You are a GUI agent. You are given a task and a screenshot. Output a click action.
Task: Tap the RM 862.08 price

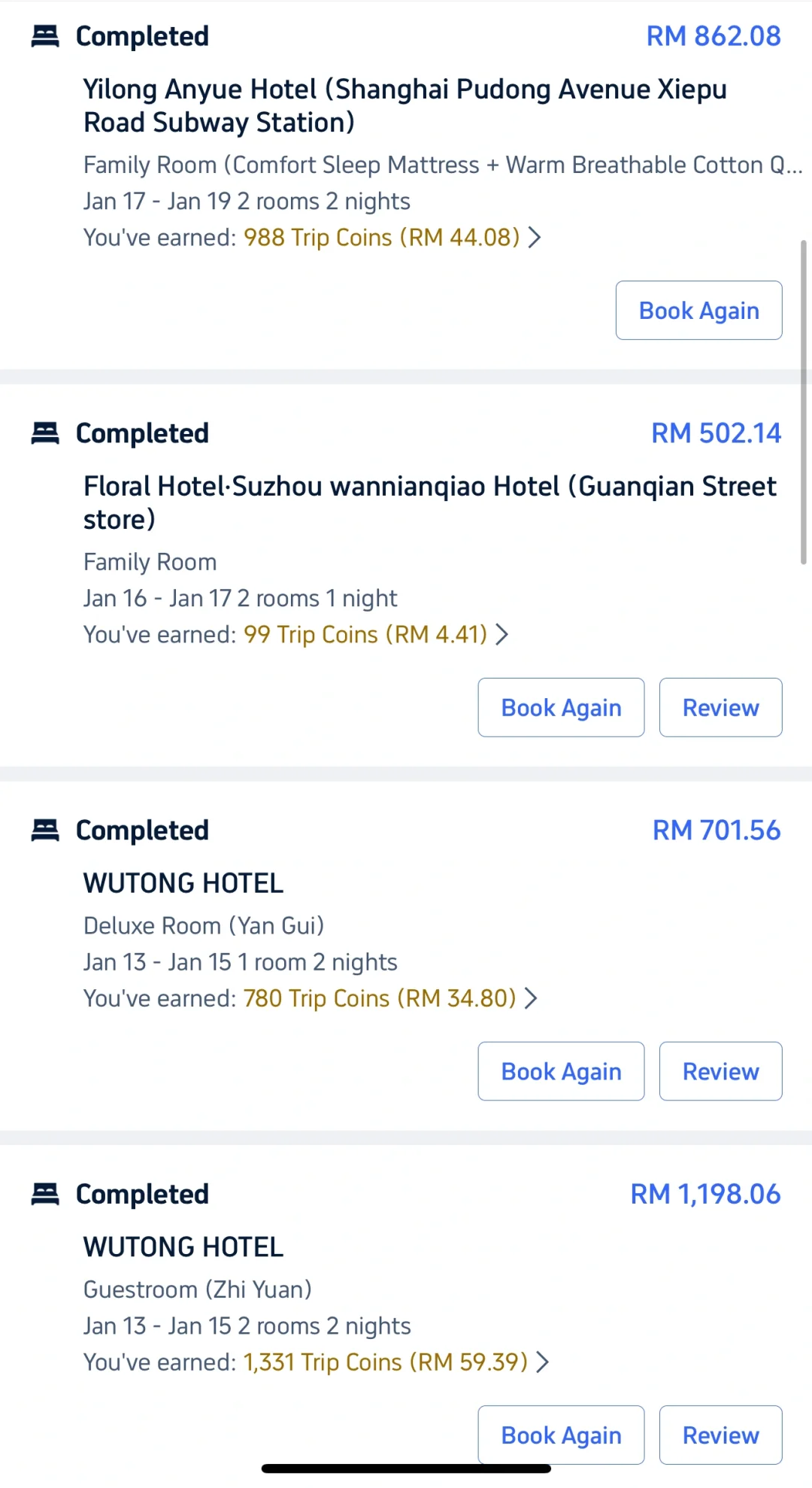click(714, 36)
